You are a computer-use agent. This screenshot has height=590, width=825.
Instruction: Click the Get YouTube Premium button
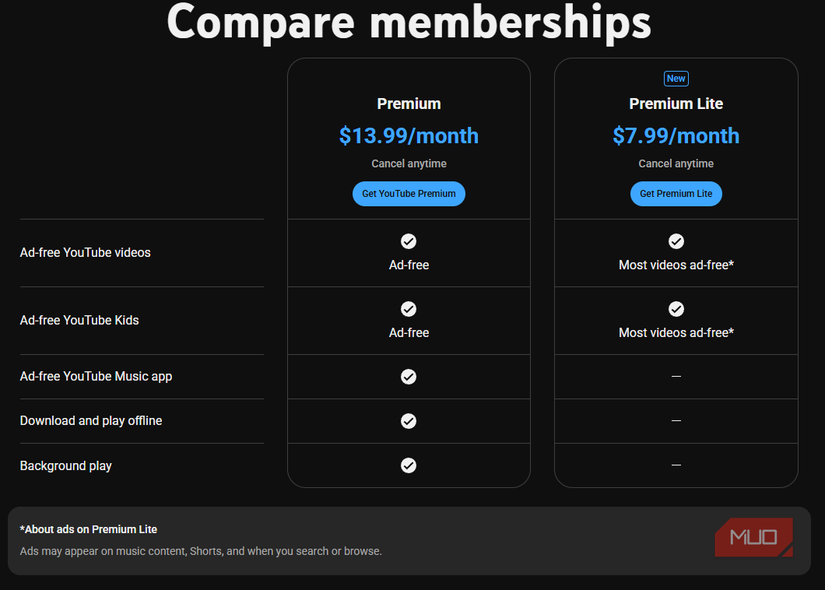pyautogui.click(x=408, y=193)
